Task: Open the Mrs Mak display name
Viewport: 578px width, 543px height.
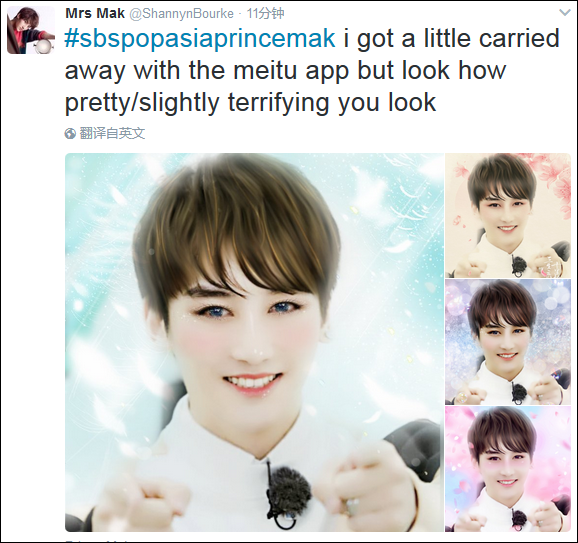Action: (x=95, y=14)
